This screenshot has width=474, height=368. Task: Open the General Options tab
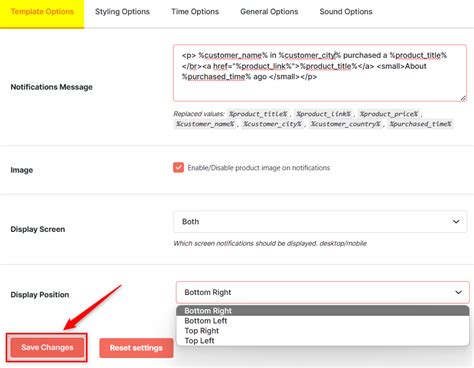(269, 12)
